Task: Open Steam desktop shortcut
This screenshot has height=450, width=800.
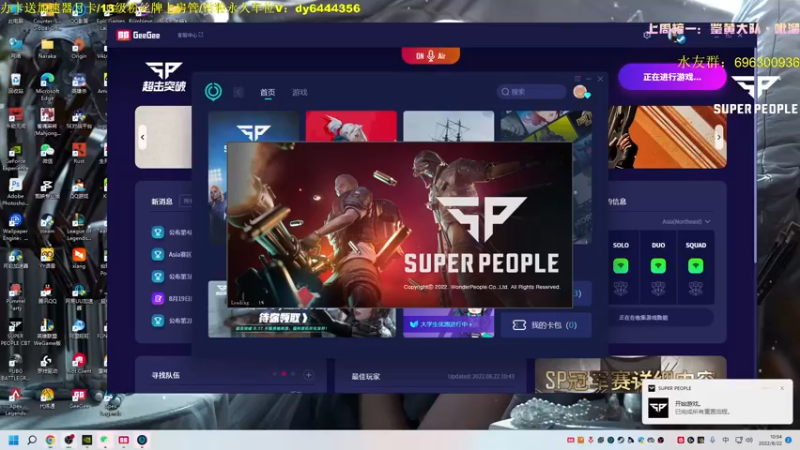Action: pyautogui.click(x=47, y=223)
